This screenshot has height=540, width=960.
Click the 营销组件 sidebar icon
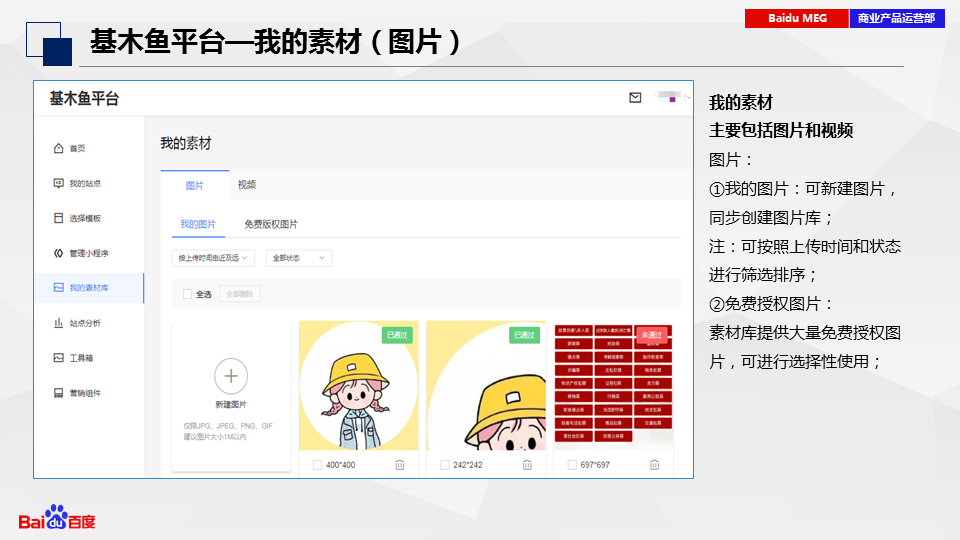[58, 392]
